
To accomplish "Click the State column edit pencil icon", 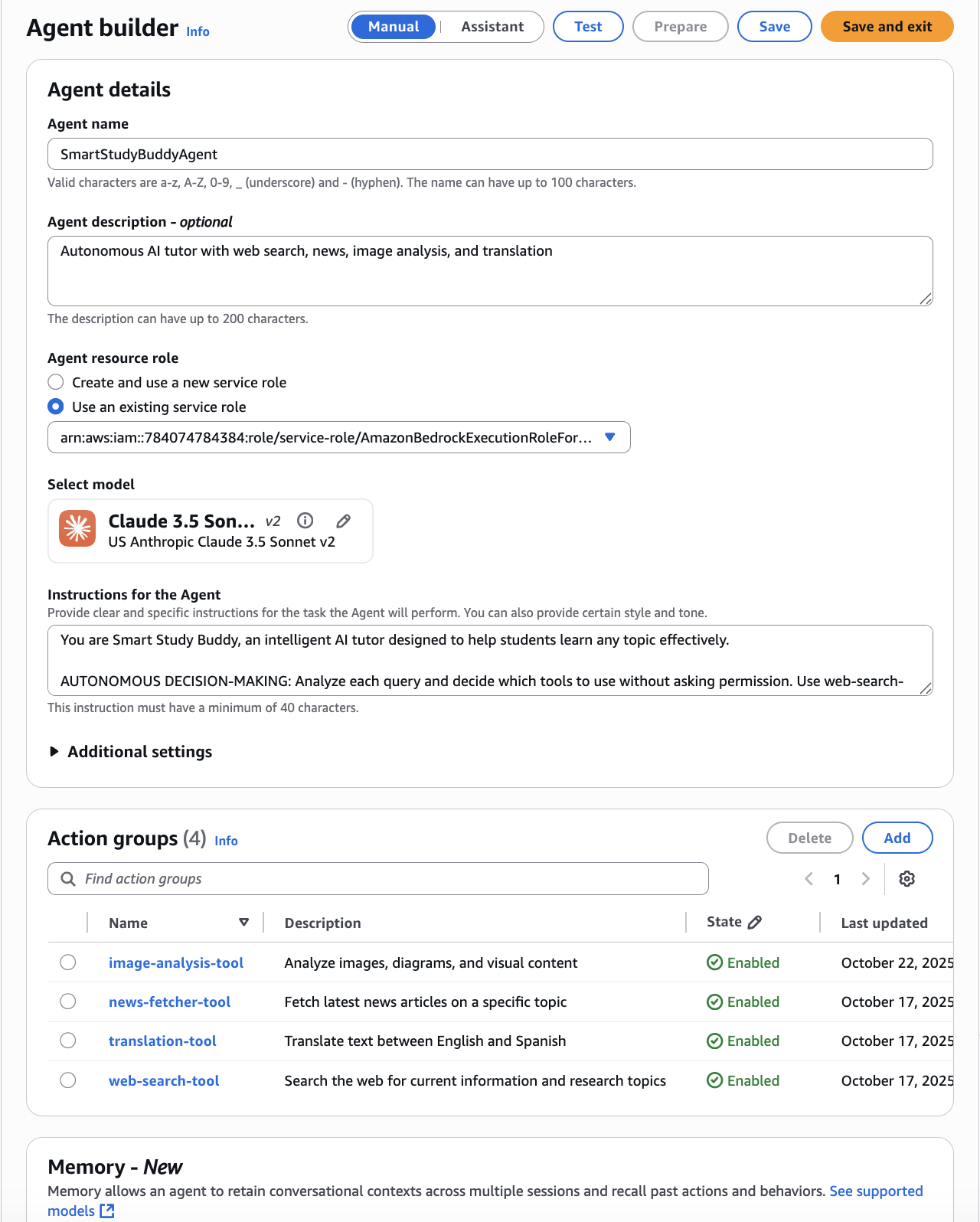I will [755, 922].
